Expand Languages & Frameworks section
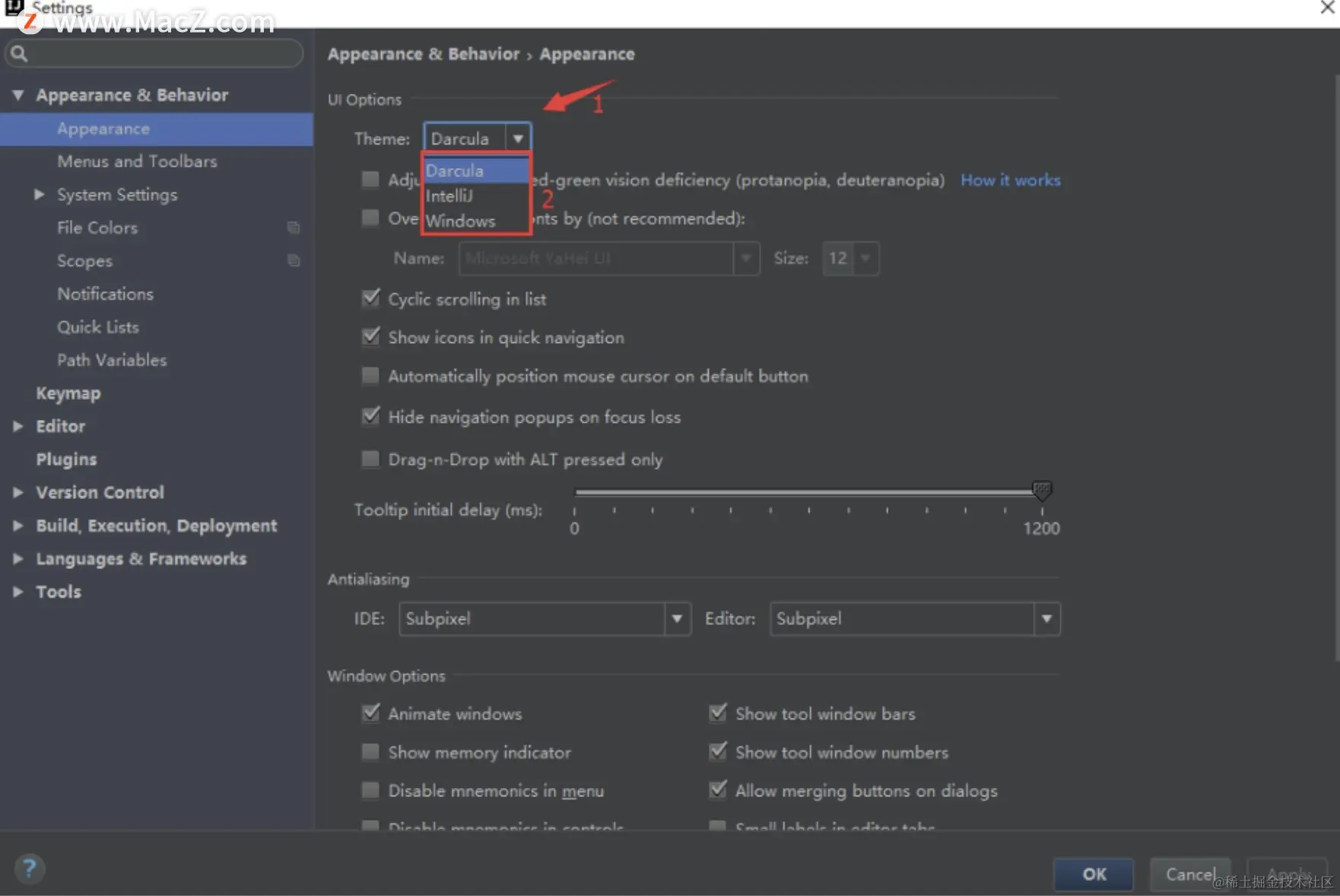Viewport: 1340px width, 896px height. tap(17, 558)
